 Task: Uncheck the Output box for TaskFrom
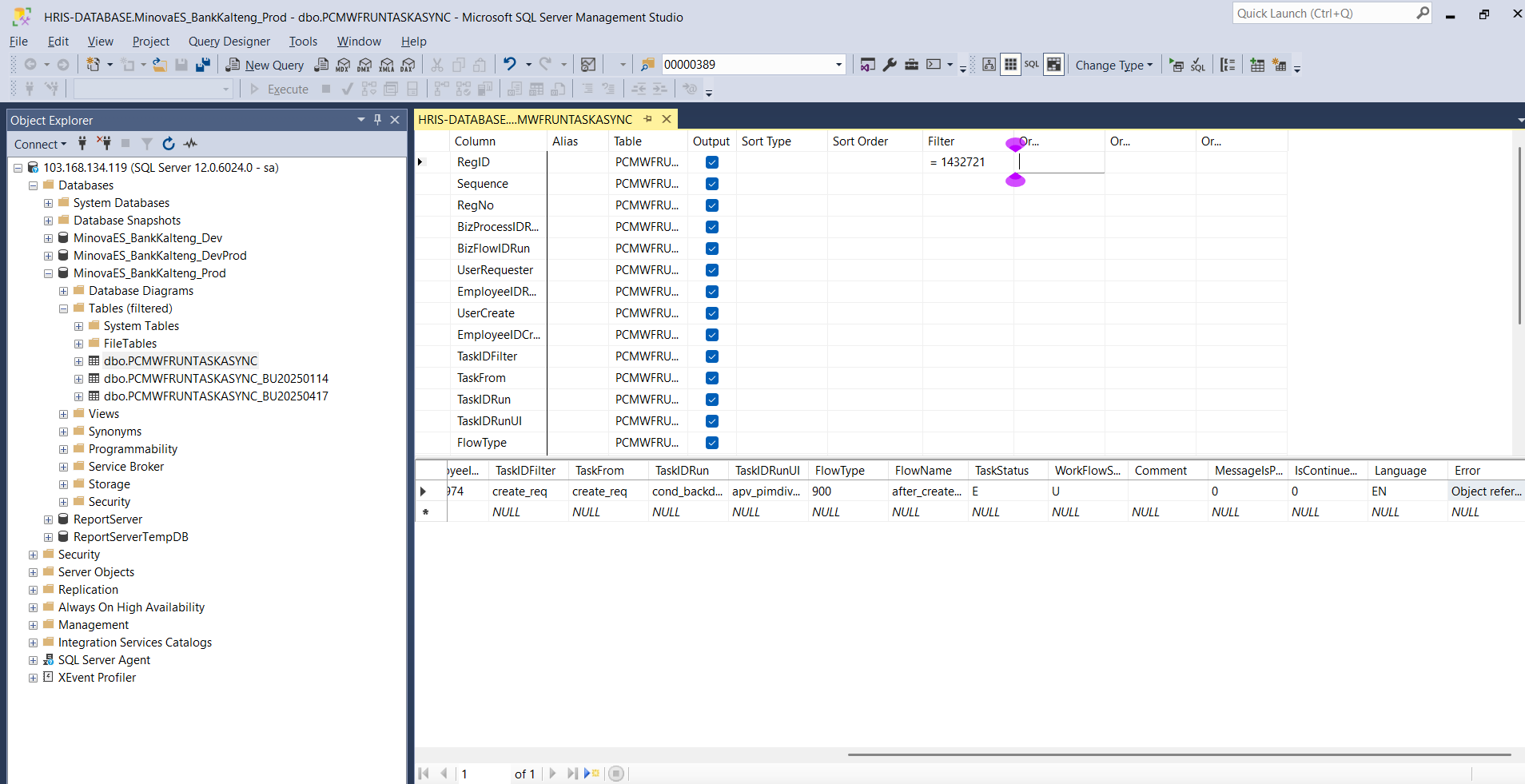point(712,378)
